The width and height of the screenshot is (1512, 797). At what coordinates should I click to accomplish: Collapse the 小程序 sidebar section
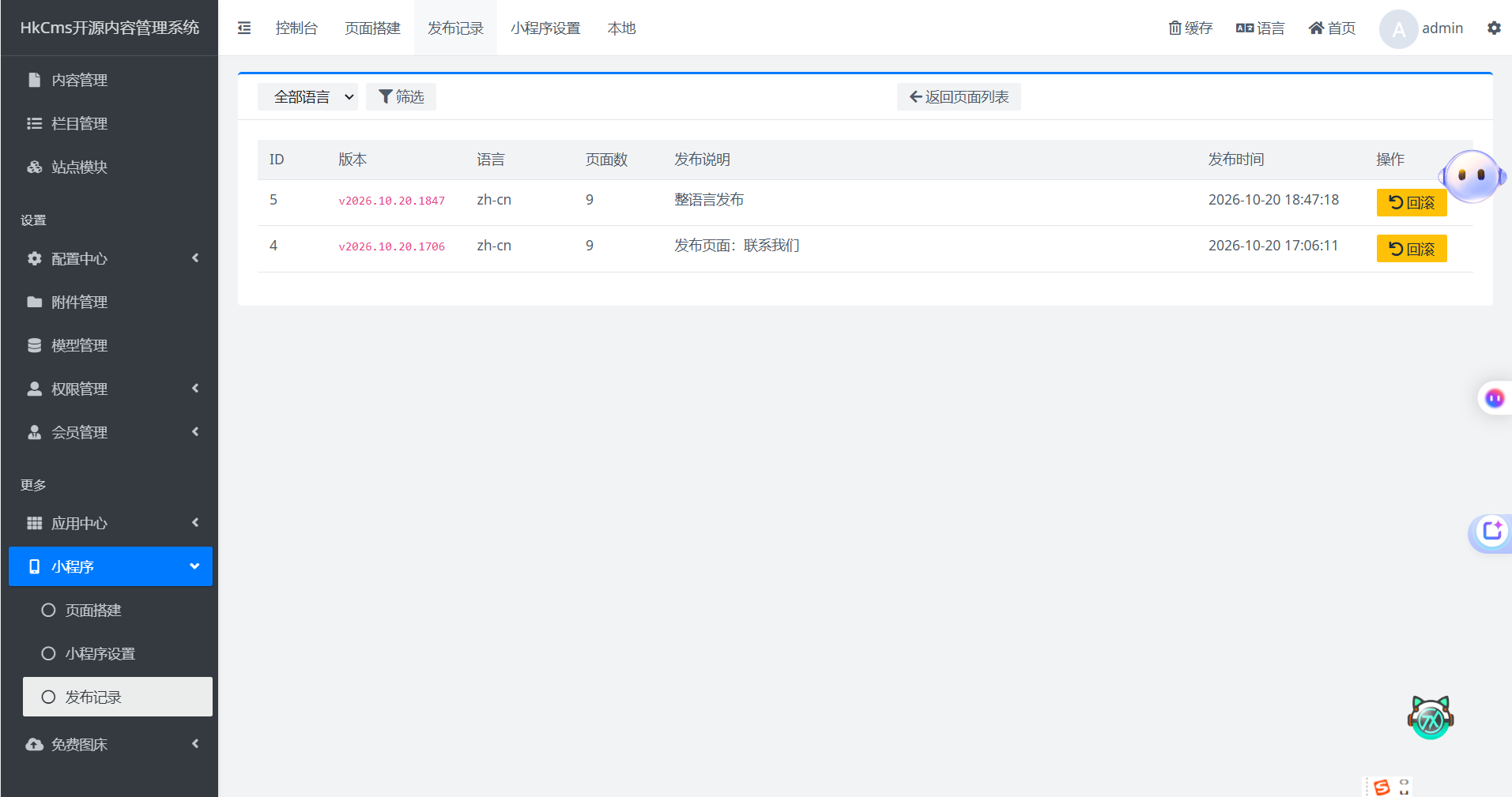pyautogui.click(x=111, y=566)
